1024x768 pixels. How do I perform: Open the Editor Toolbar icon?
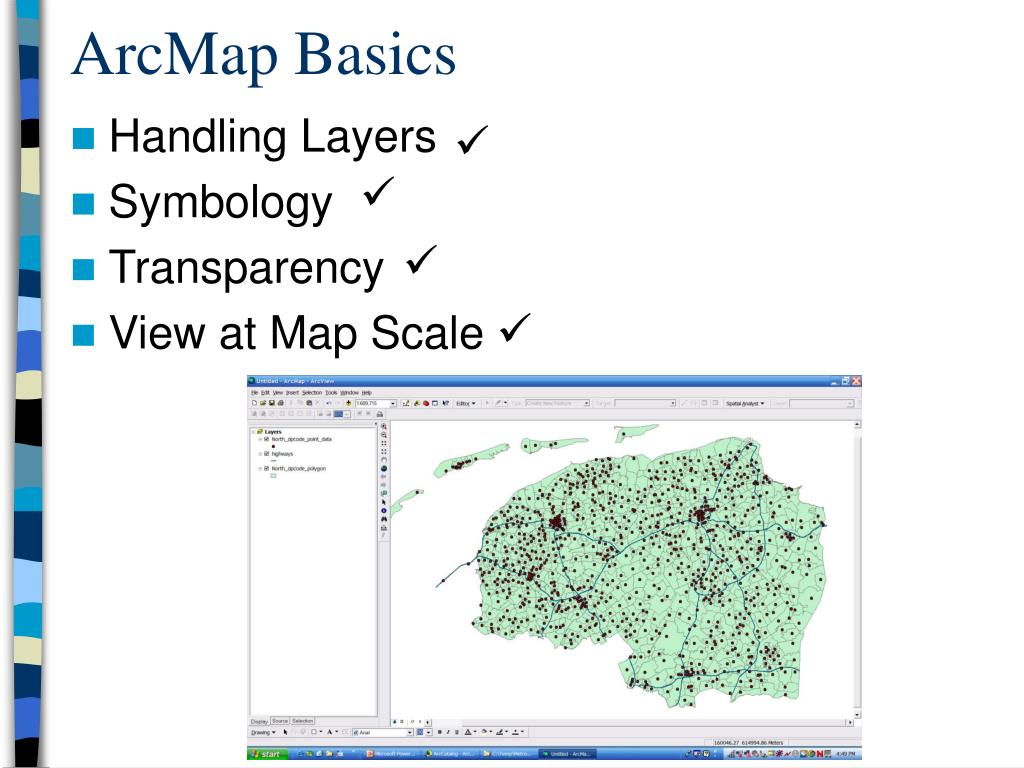[x=406, y=403]
